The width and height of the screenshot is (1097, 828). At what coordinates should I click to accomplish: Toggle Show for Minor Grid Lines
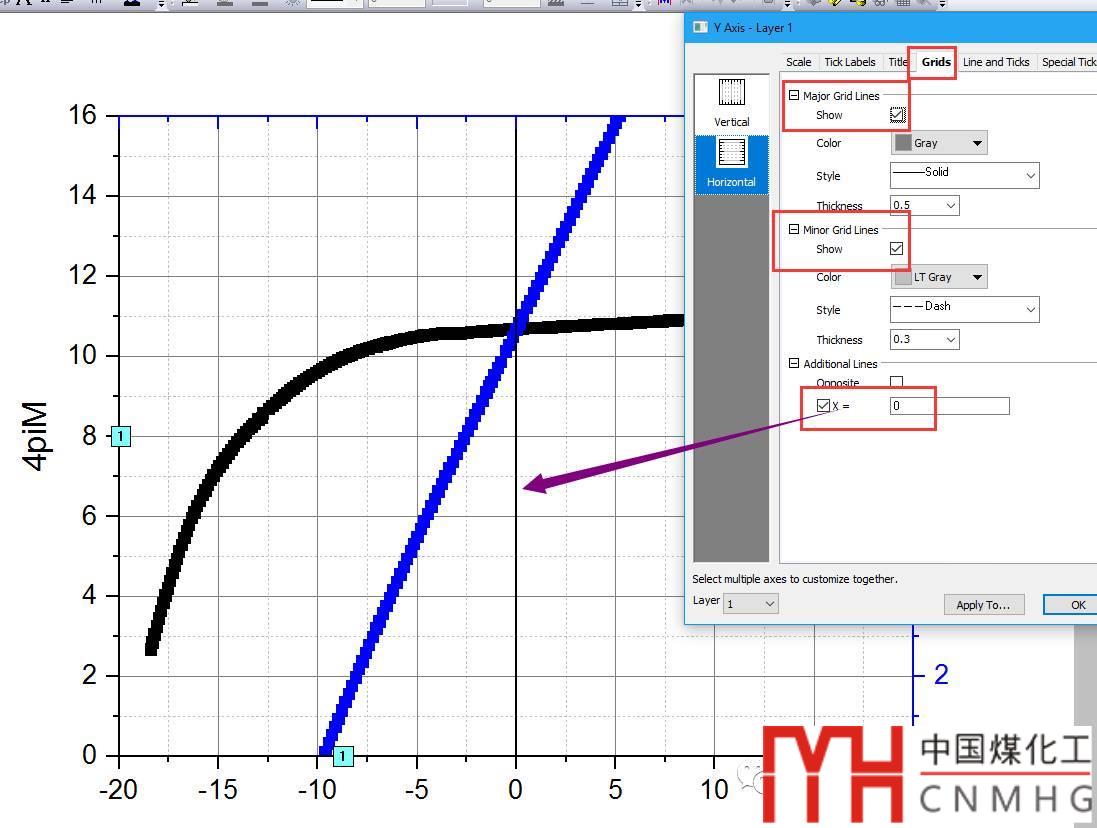[x=896, y=249]
